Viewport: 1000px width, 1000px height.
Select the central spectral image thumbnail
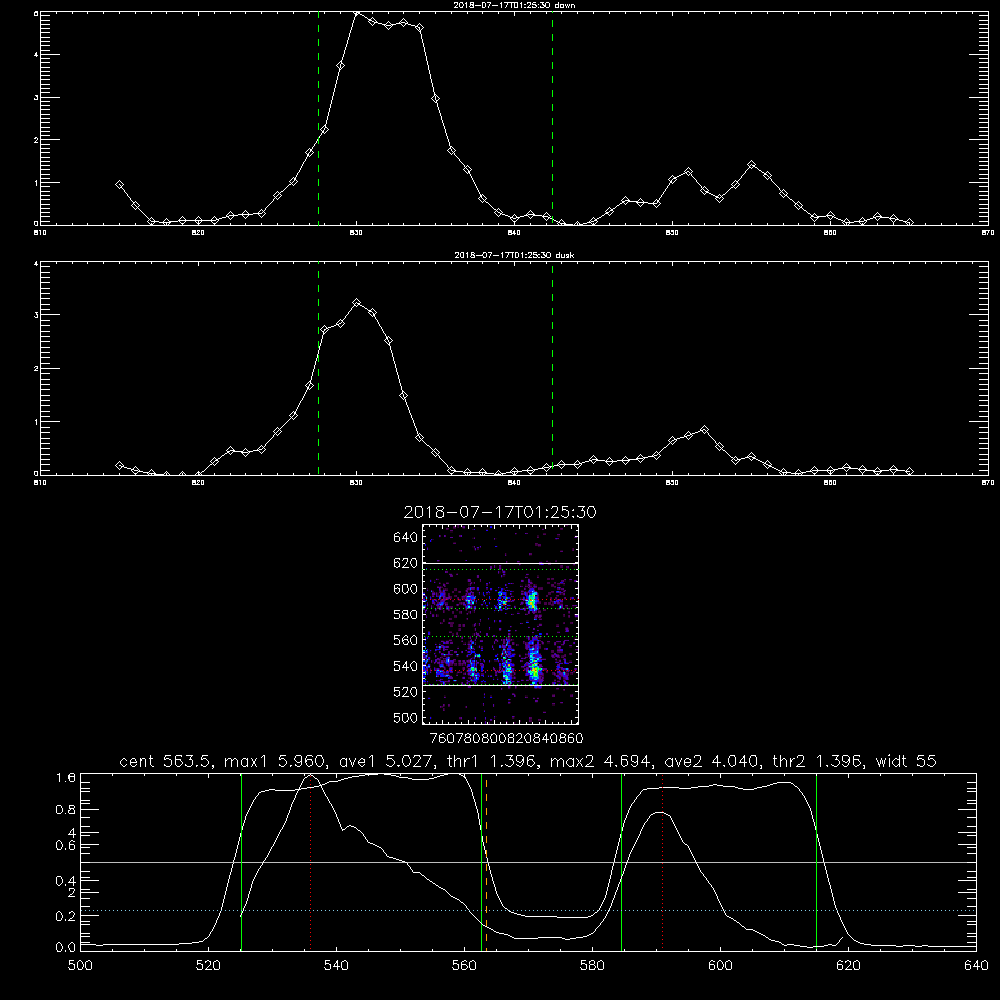click(x=500, y=624)
